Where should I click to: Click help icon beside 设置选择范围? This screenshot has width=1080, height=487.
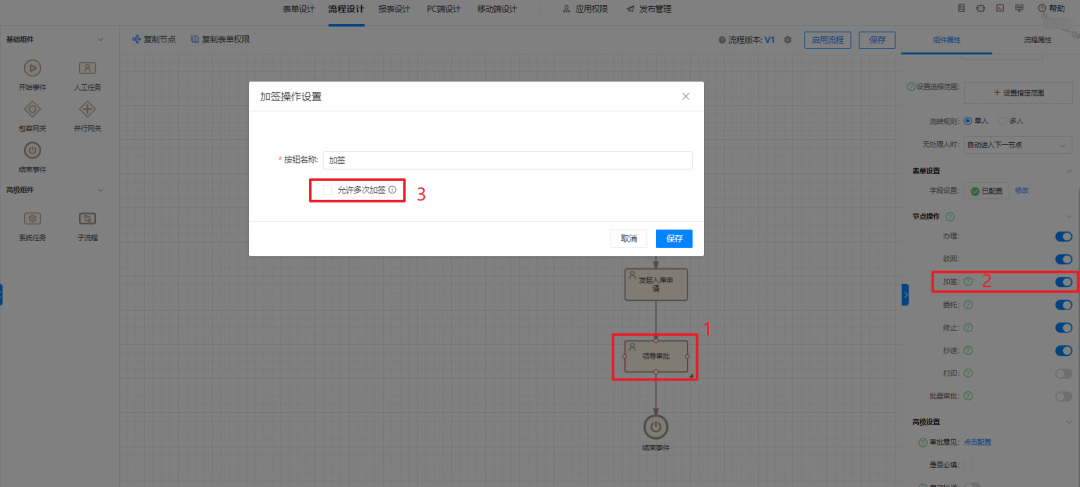coord(911,87)
